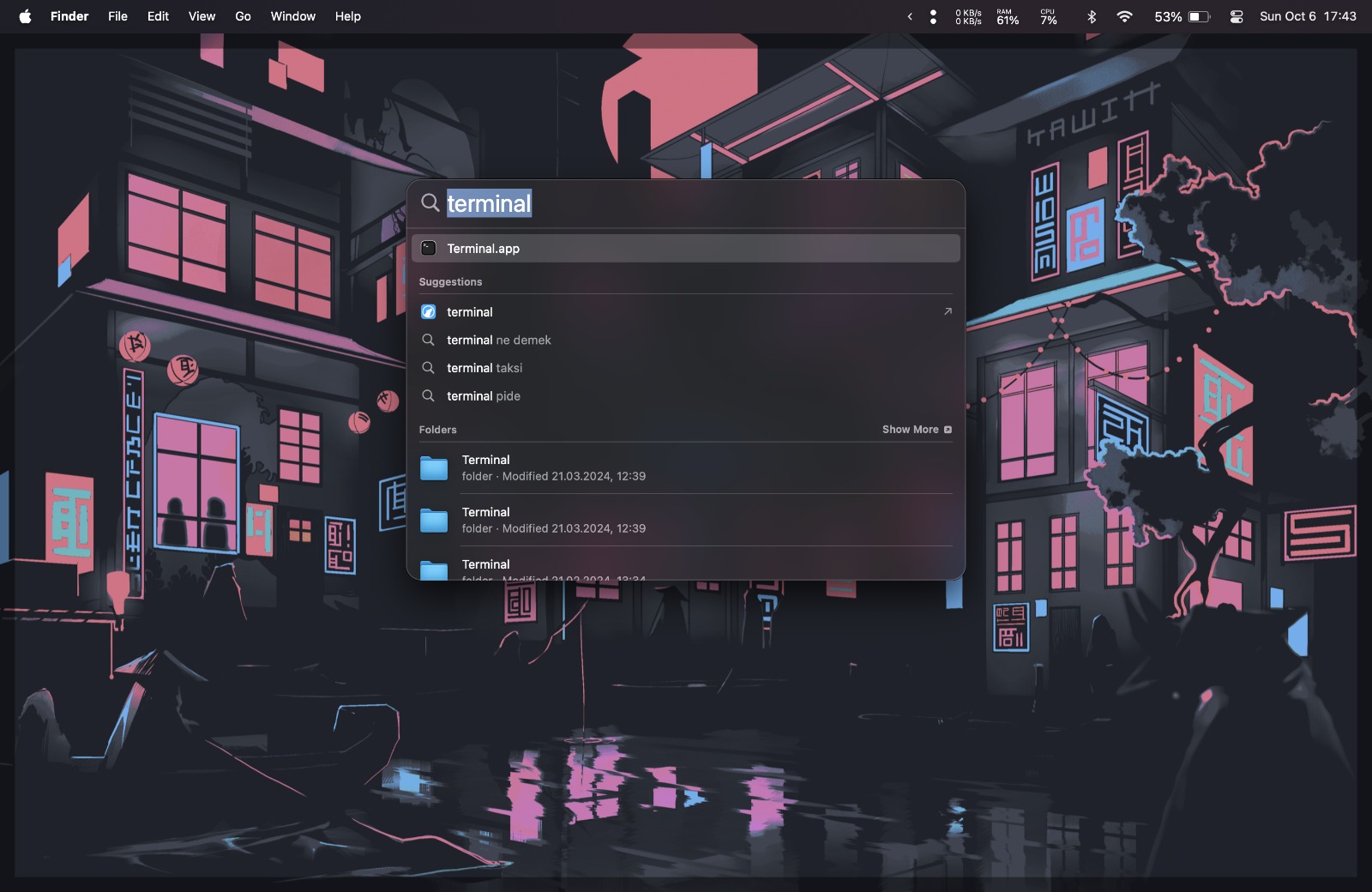Click the Spotlight magnifying glass icon
The height and width of the screenshot is (892, 1372).
[430, 203]
